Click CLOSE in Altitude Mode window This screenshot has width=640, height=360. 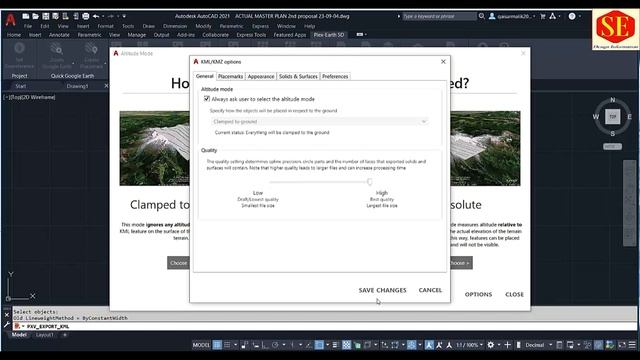pyautogui.click(x=514, y=294)
